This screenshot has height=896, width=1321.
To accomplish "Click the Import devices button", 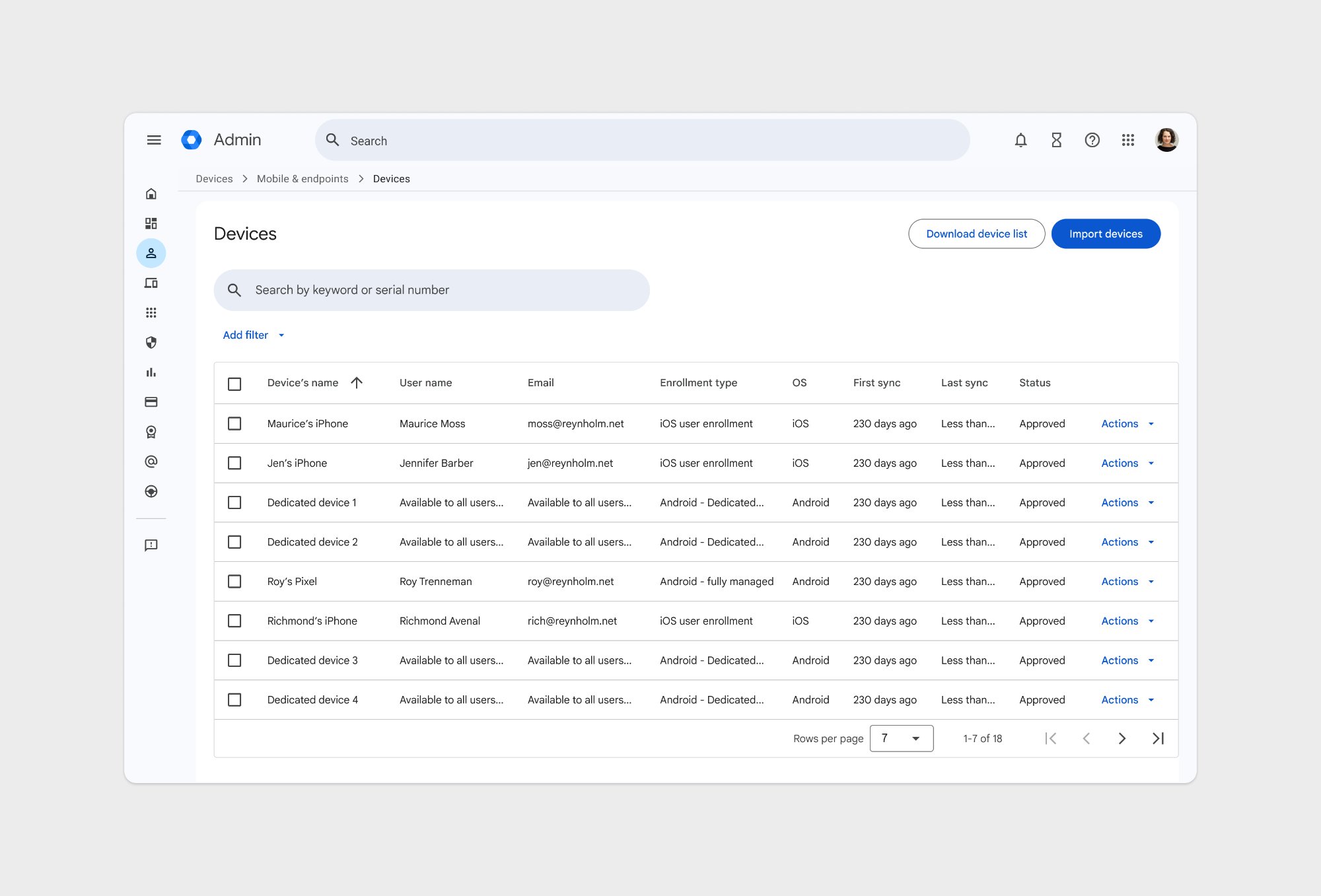I will (1105, 234).
